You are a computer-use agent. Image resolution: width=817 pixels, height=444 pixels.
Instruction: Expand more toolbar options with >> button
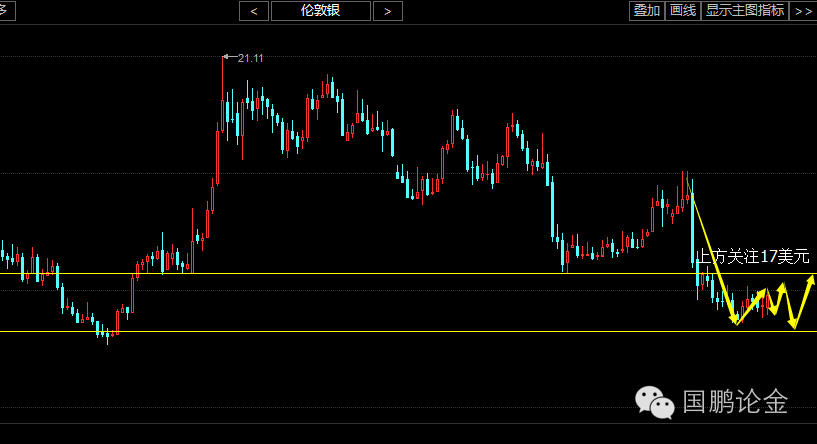click(x=803, y=11)
